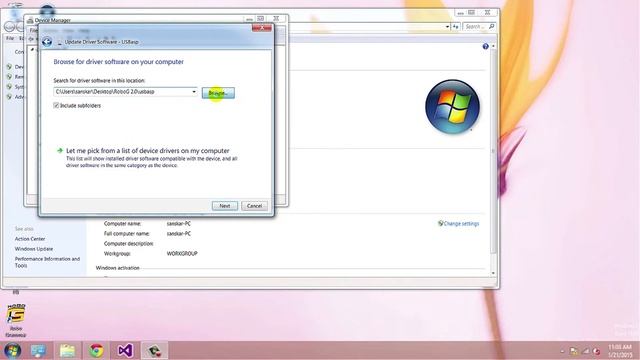Screen dimensions: 640x360
Task: Click the Computer description label
Action: point(129,244)
